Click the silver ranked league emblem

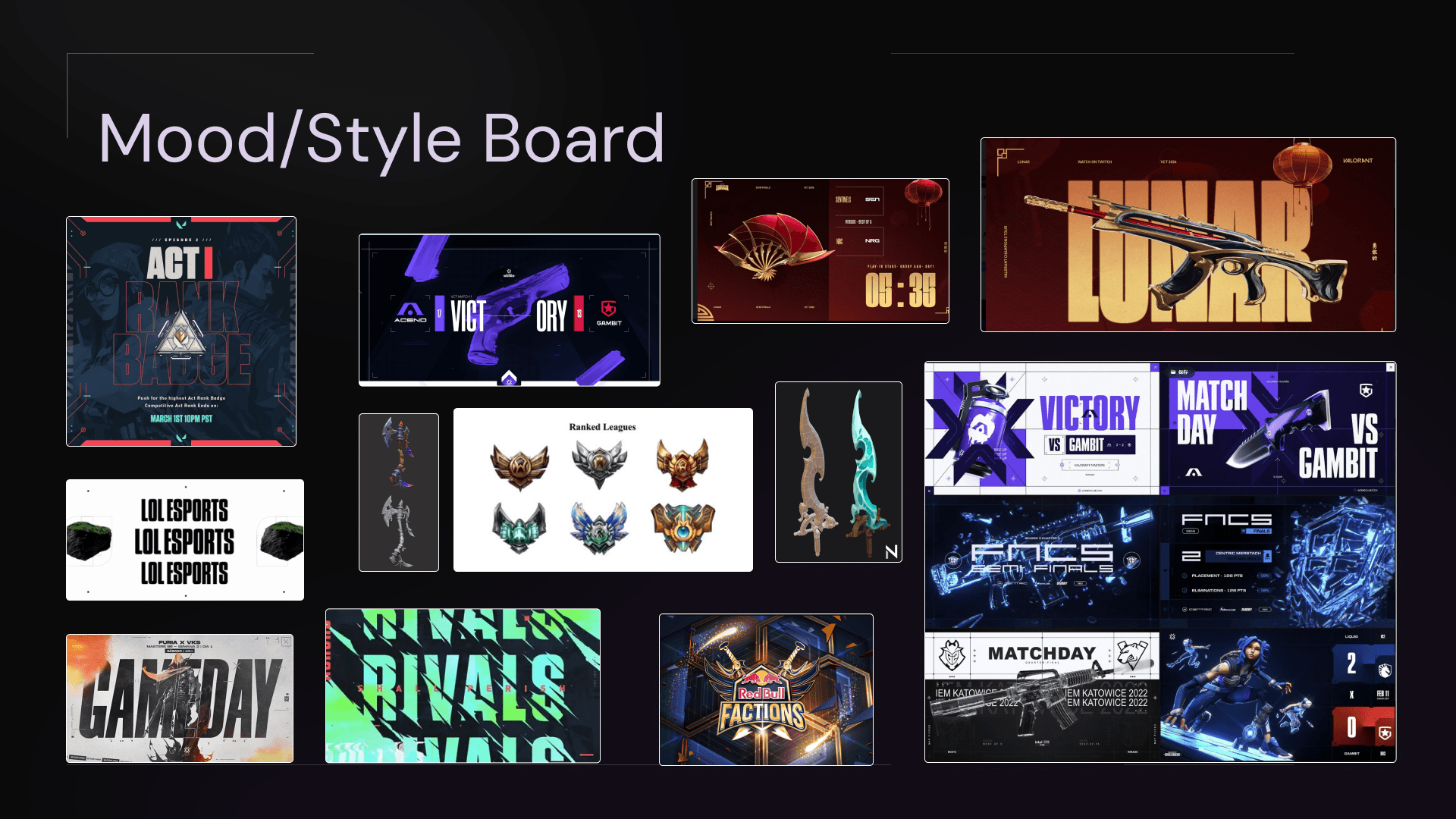click(x=599, y=463)
